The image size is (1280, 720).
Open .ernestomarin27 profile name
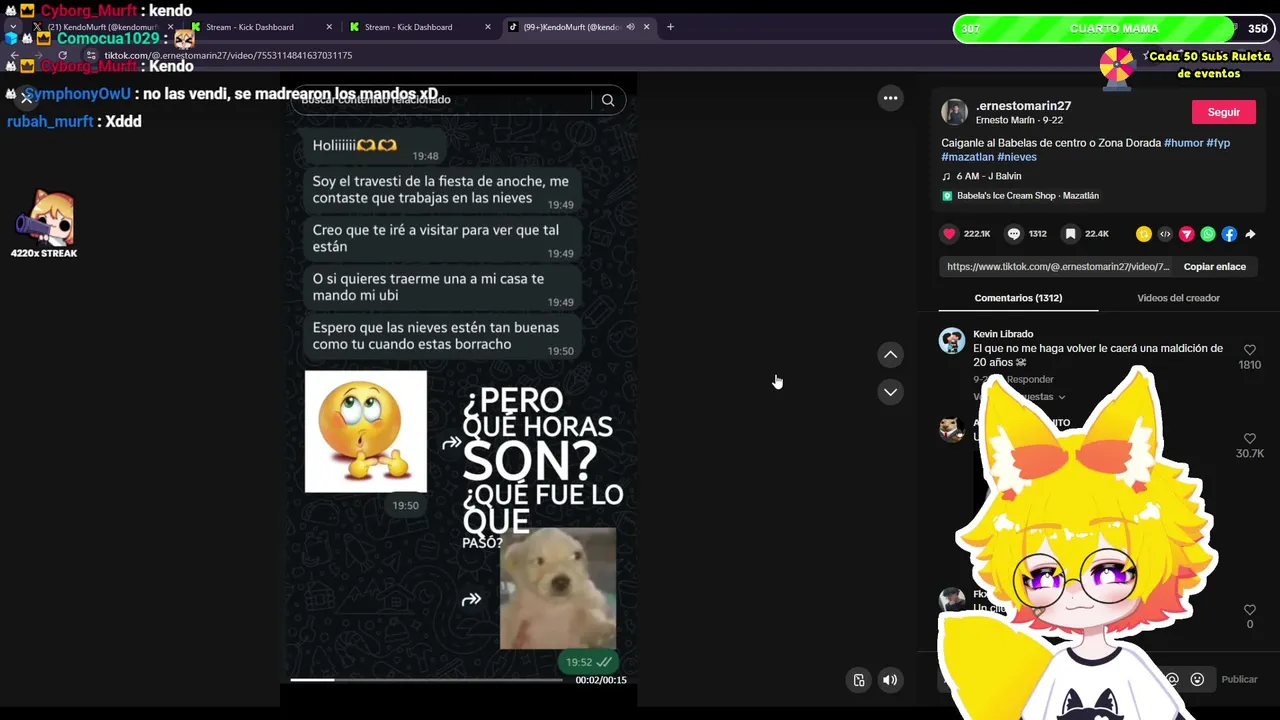[x=1023, y=106]
